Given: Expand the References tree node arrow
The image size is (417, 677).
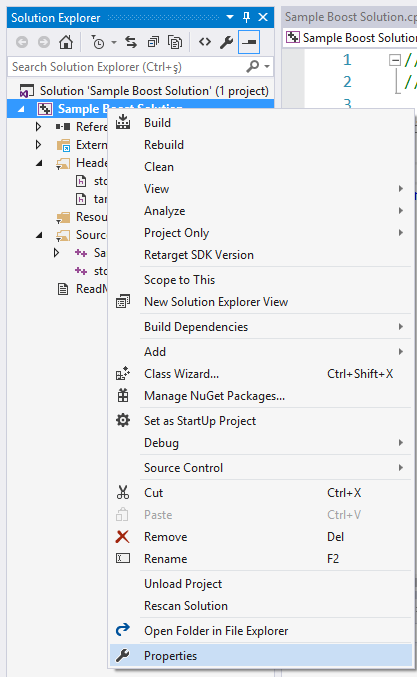Looking at the screenshot, I should click(x=38, y=127).
